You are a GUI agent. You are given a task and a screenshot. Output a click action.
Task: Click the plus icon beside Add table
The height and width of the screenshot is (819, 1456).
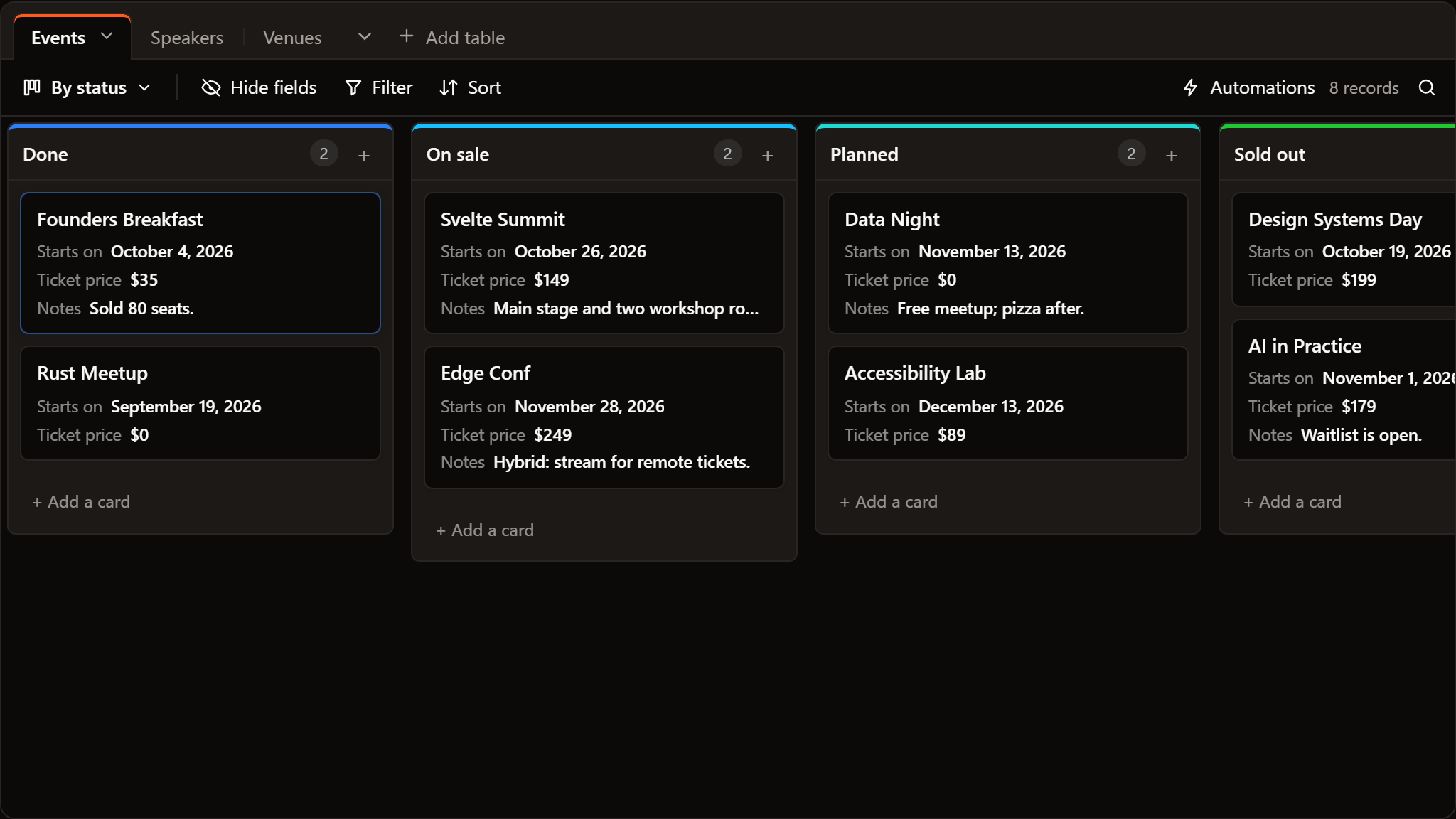(x=406, y=36)
